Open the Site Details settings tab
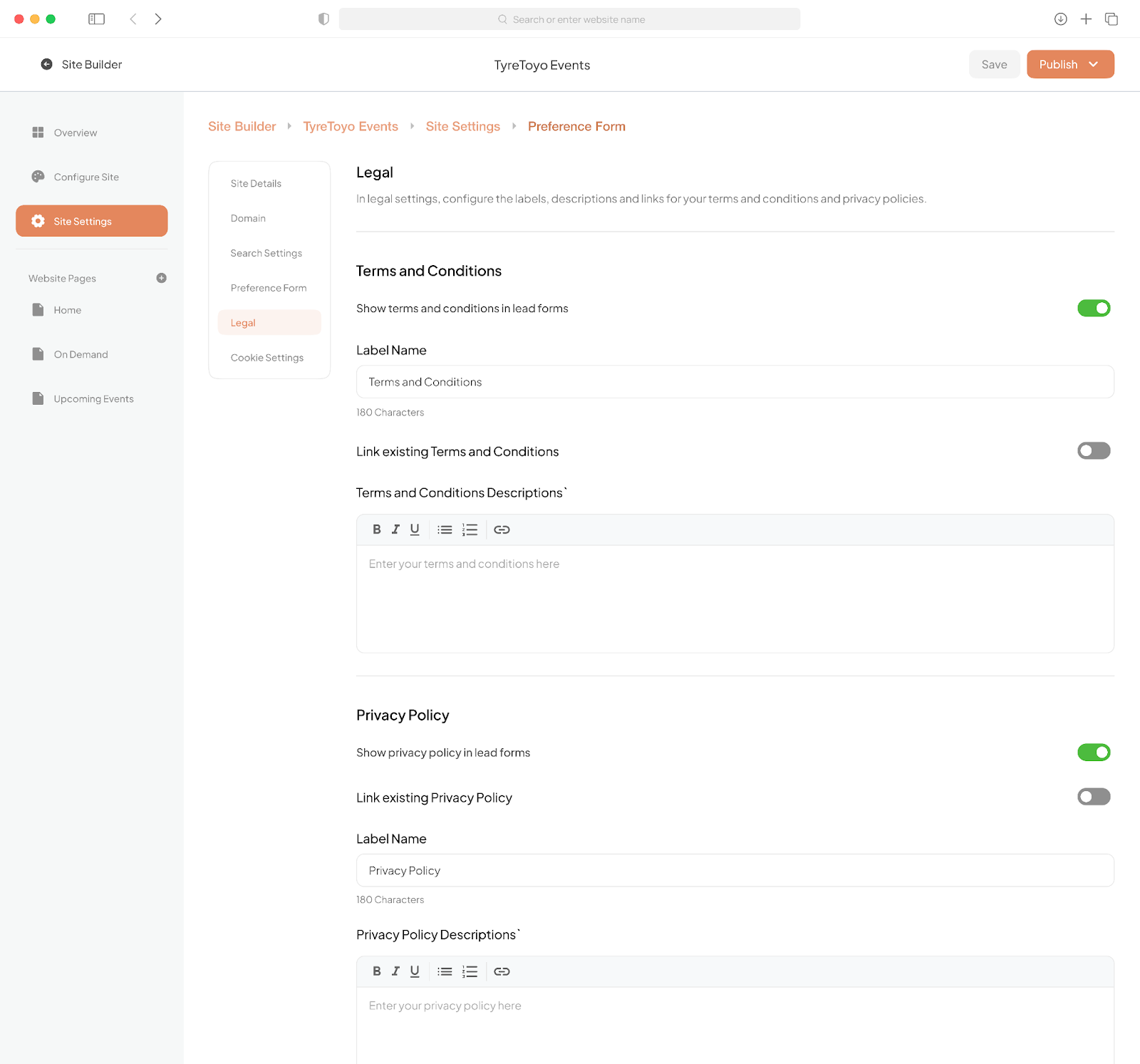1140x1064 pixels. tap(269, 183)
